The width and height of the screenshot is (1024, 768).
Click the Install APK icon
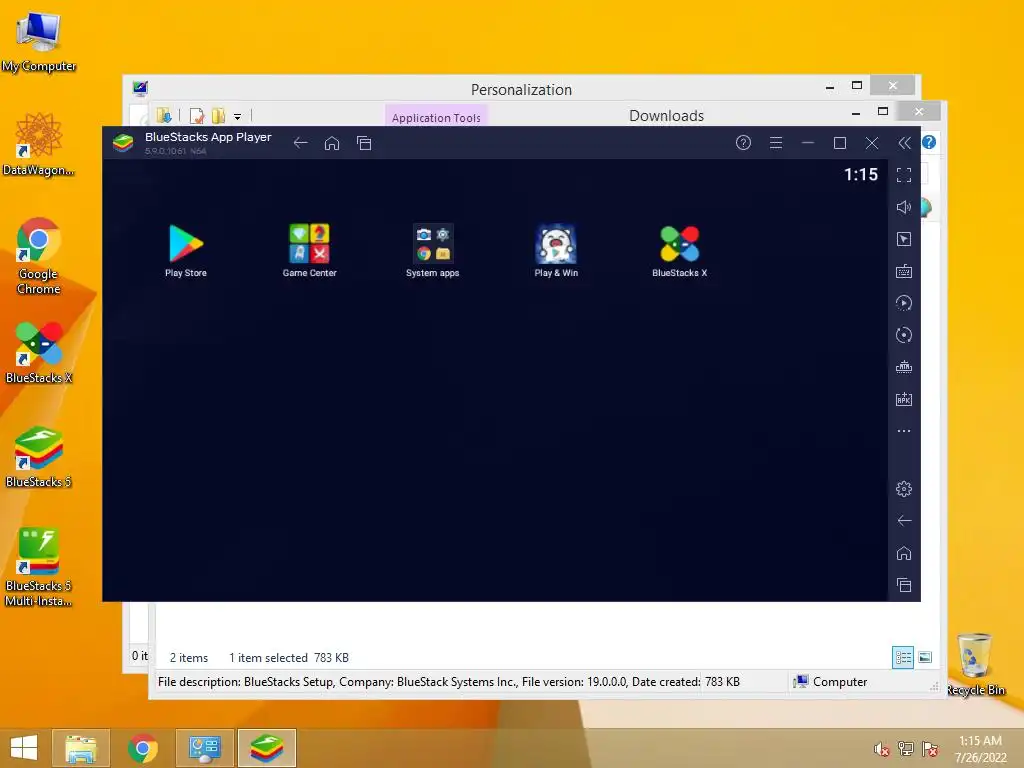coord(904,399)
